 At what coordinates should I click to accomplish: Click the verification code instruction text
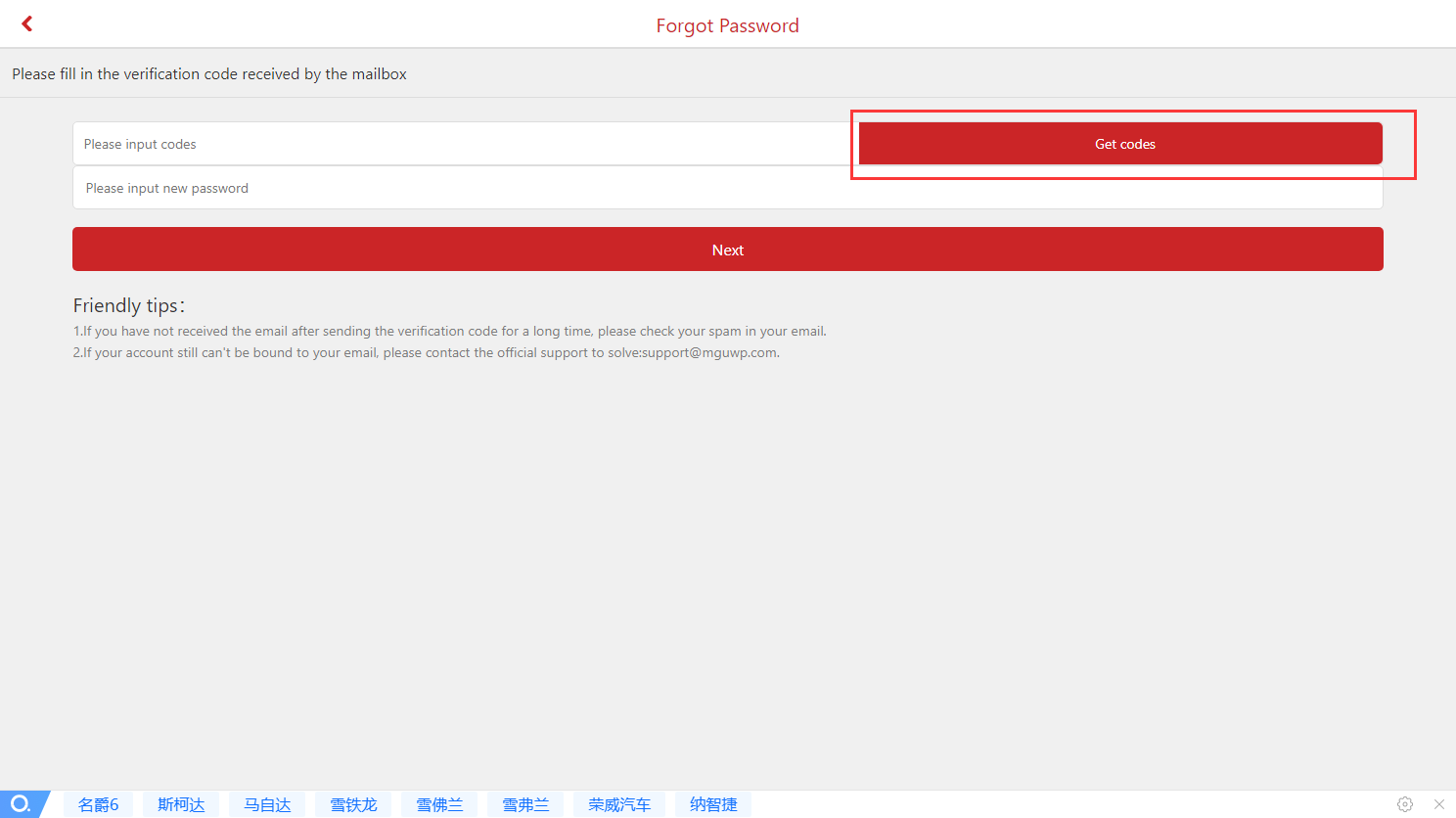209,74
